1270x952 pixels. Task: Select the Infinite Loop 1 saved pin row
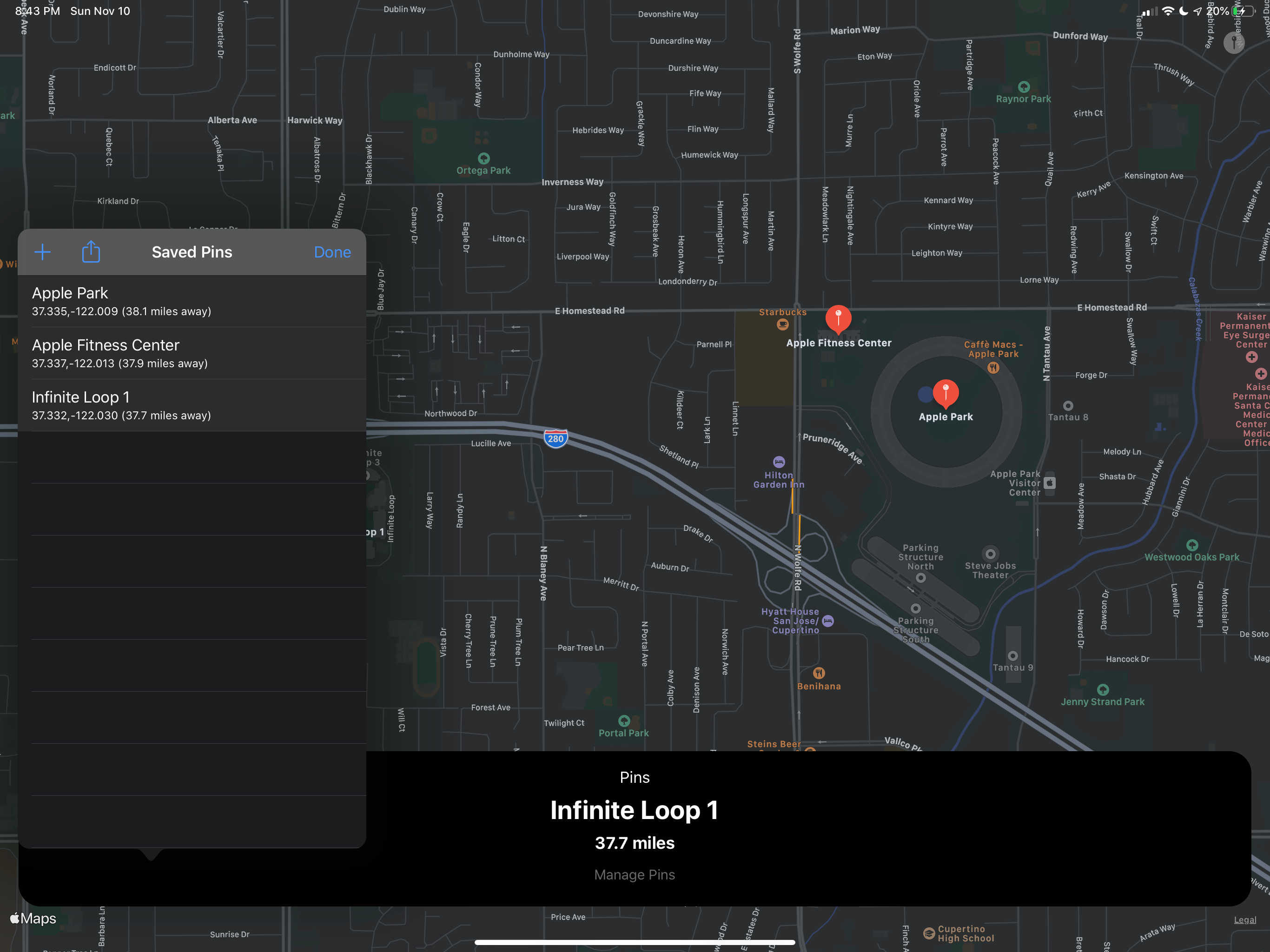point(192,405)
